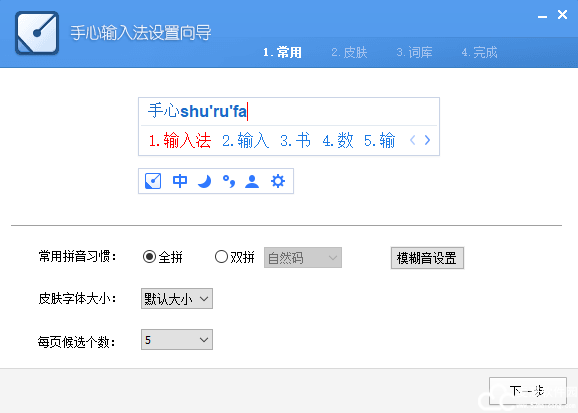
Task: Choose candidate 4. 数
Action: point(338,140)
